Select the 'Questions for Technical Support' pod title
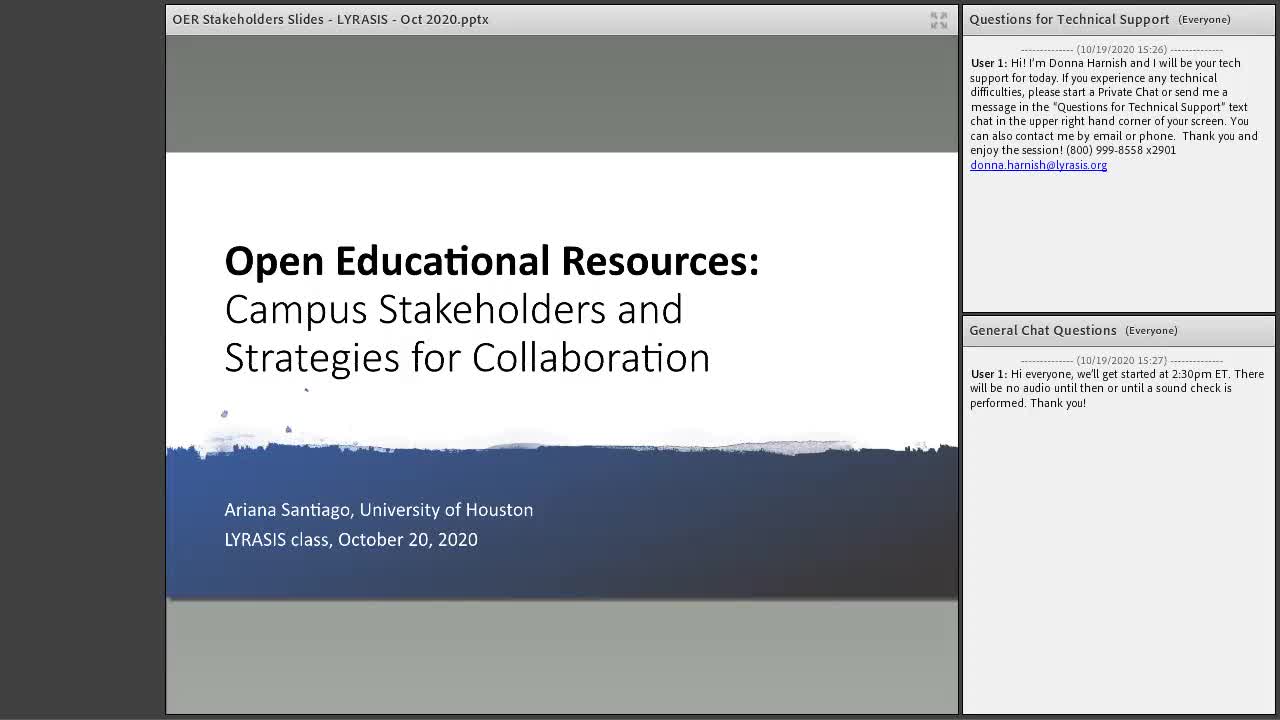Screen dimensions: 1280x720 click(1069, 19)
